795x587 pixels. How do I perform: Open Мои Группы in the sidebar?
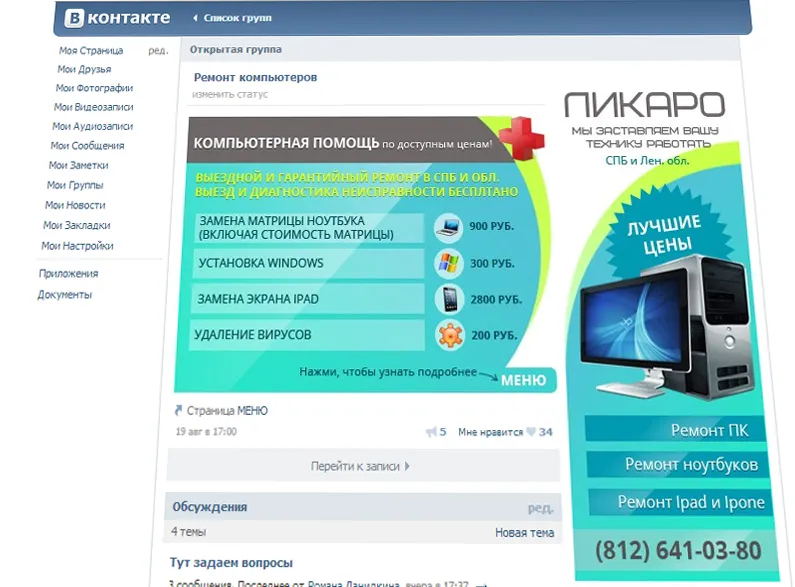pos(75,186)
